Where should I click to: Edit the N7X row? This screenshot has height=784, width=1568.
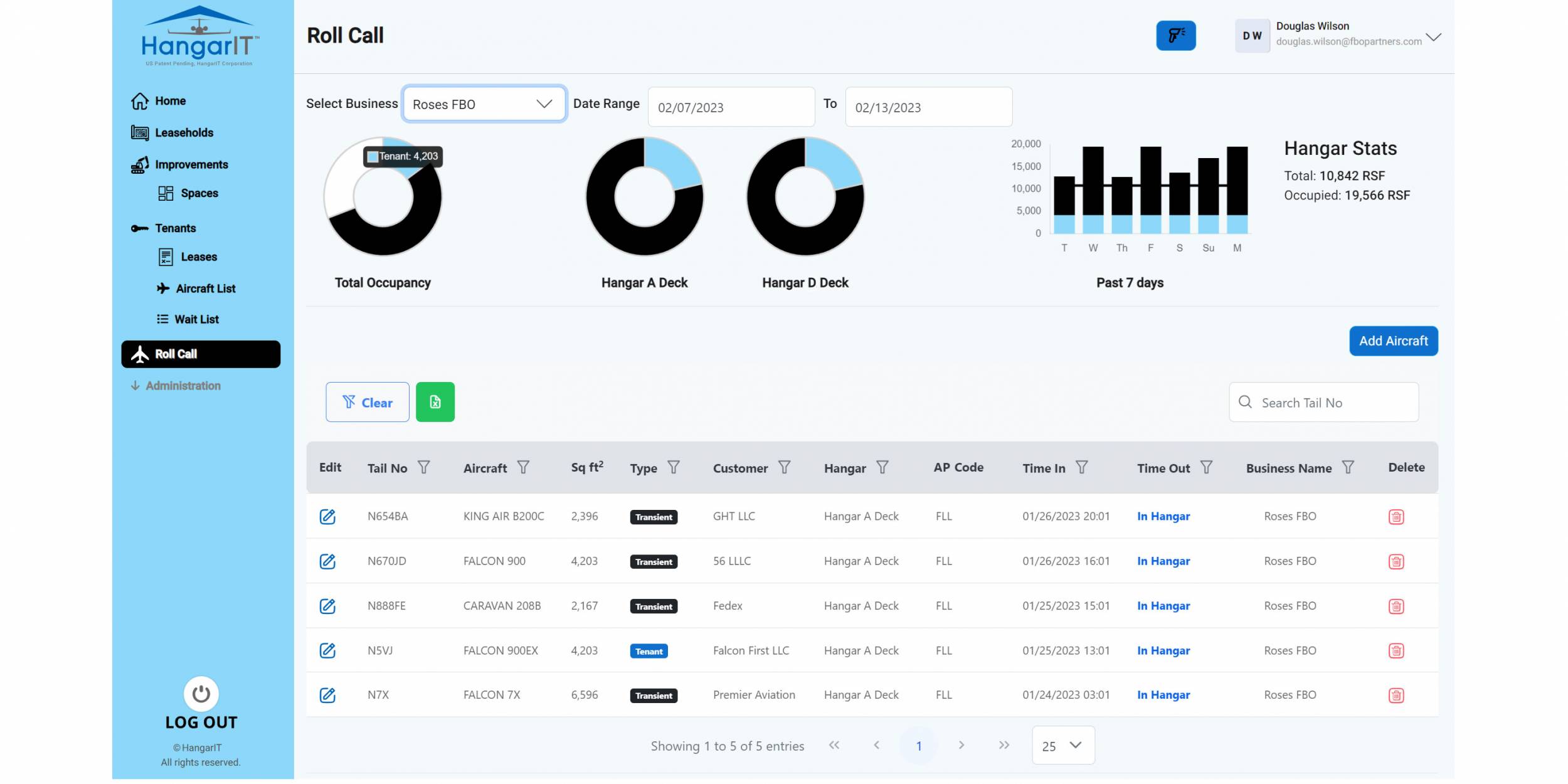327,695
